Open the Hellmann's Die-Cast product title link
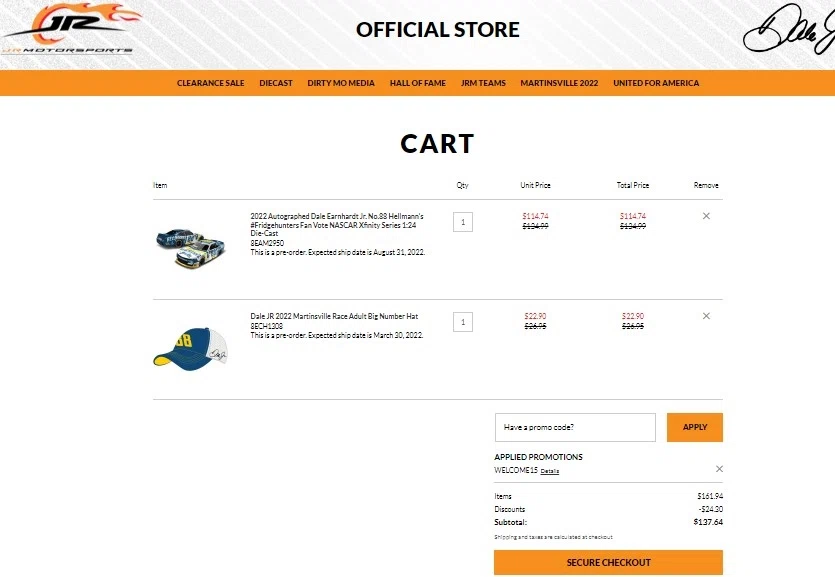Image resolution: width=835 pixels, height=577 pixels. point(337,225)
